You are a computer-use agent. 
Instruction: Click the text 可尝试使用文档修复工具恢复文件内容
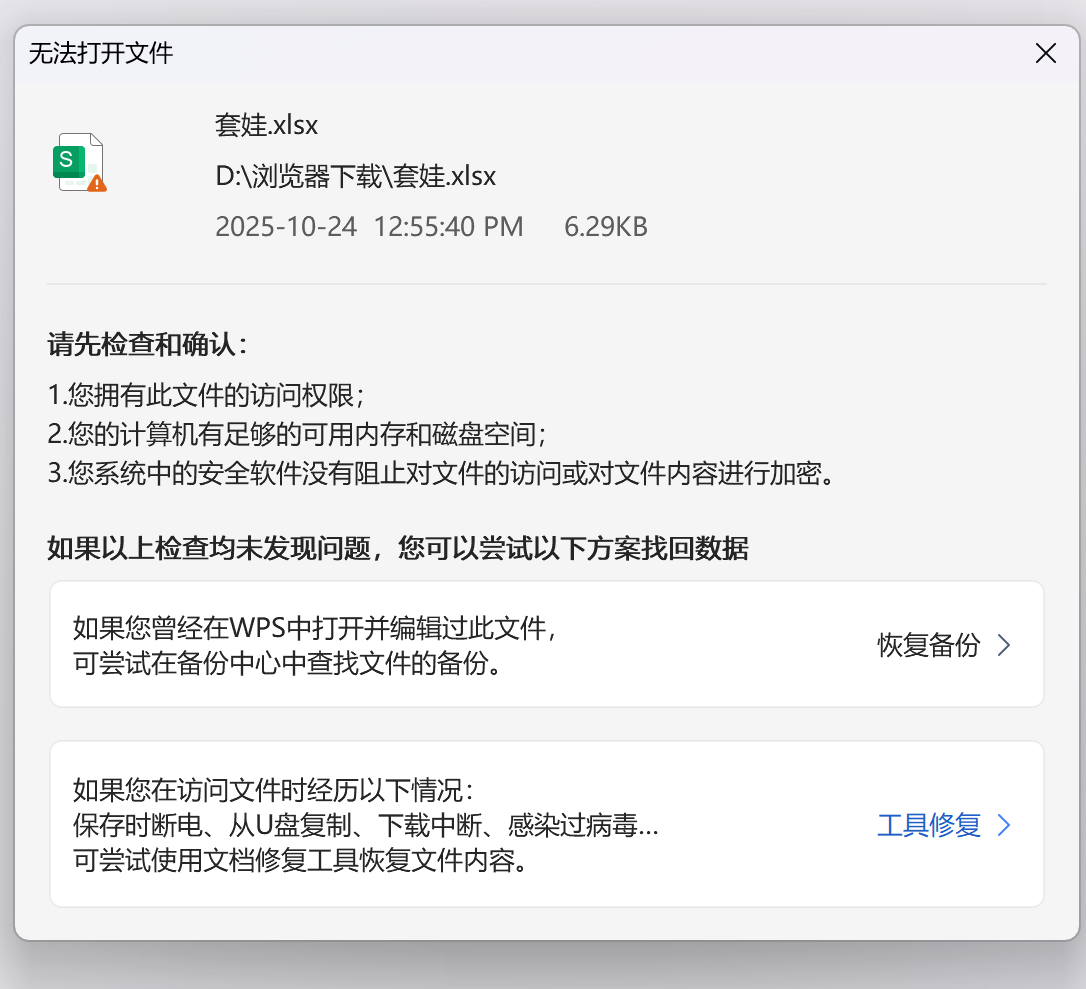(301, 861)
